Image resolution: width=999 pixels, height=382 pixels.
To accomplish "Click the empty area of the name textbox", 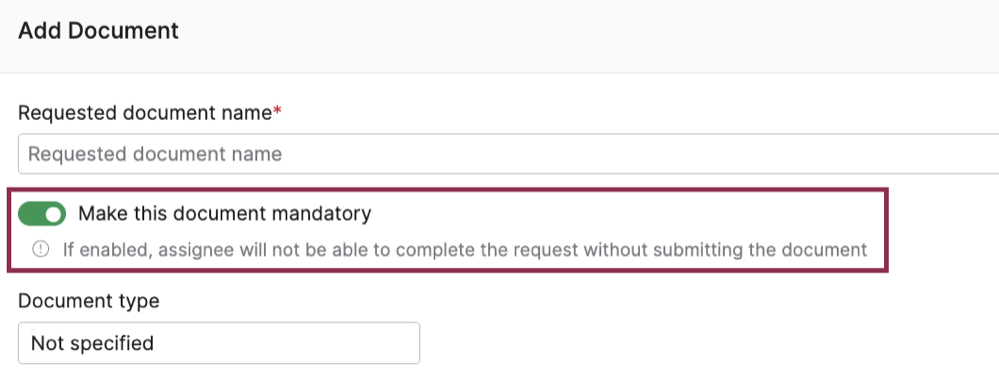I will 637,153.
